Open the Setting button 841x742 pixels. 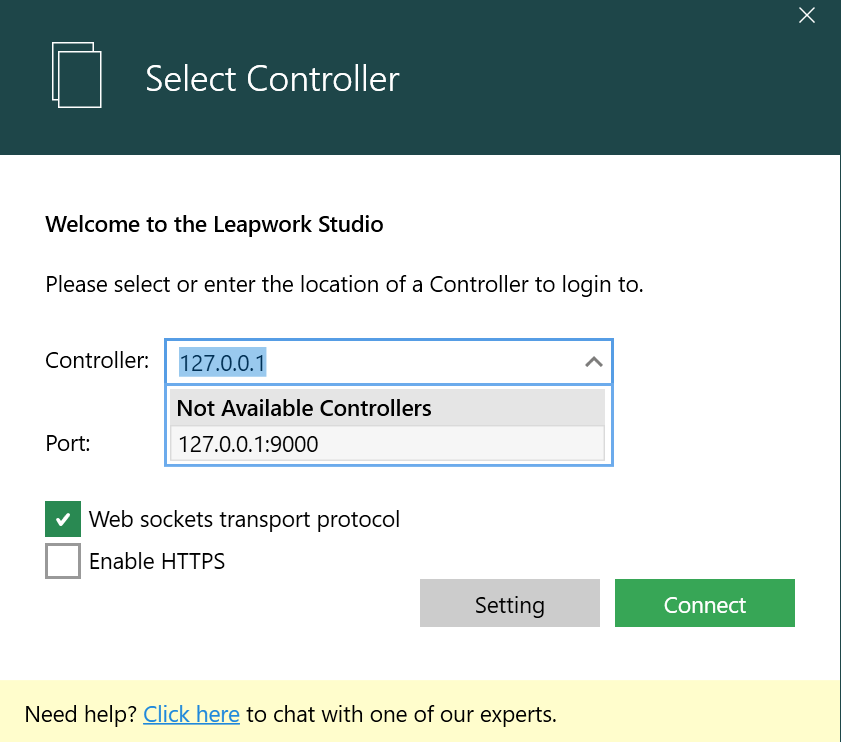pyautogui.click(x=509, y=604)
